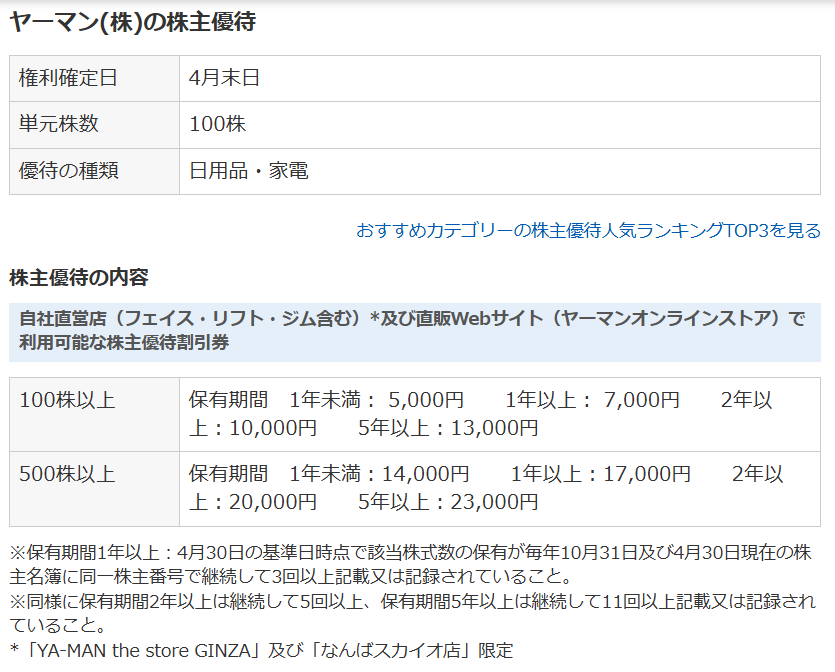835x672 pixels.
Task: Select the 14,000円 holding period details cell
Action: click(500, 489)
